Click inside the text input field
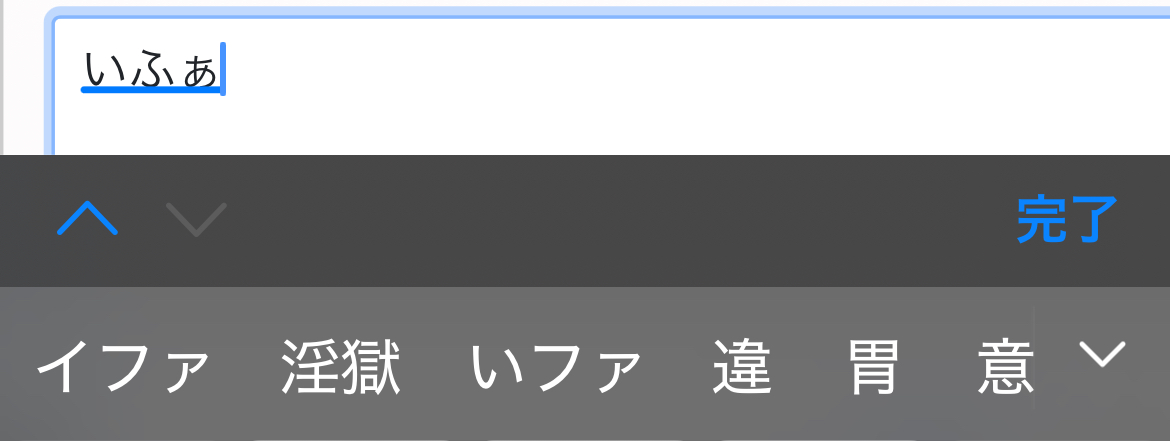 612,84
